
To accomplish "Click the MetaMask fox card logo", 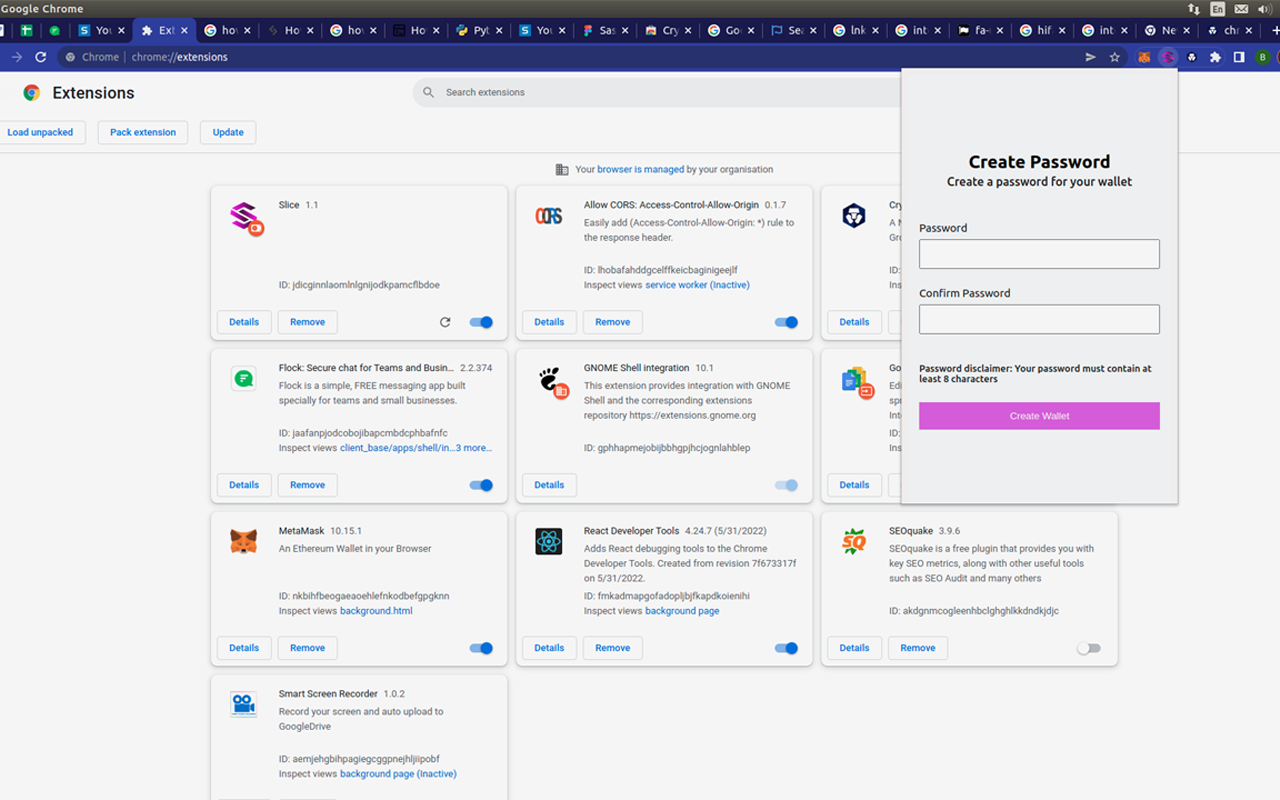I will 244,542.
